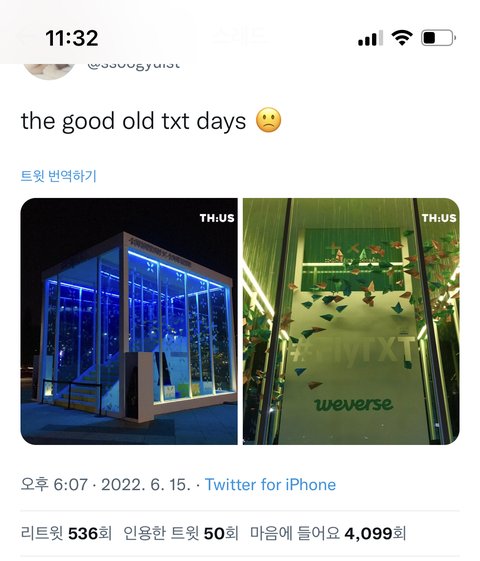Open the blue glass booth photo

129,321
